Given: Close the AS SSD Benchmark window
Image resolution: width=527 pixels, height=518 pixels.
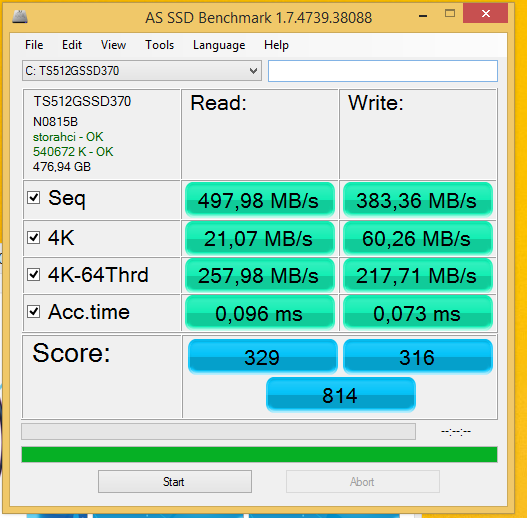Looking at the screenshot, I should 485,13.
